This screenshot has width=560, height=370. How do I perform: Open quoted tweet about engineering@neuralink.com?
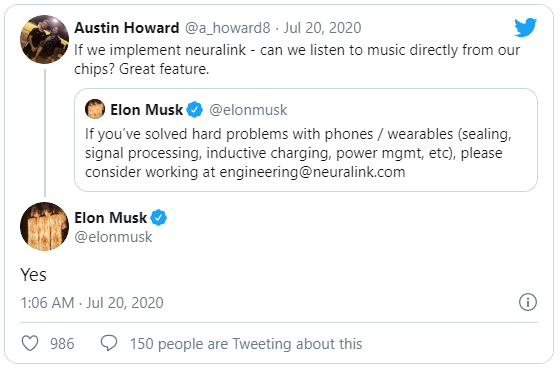tap(306, 140)
